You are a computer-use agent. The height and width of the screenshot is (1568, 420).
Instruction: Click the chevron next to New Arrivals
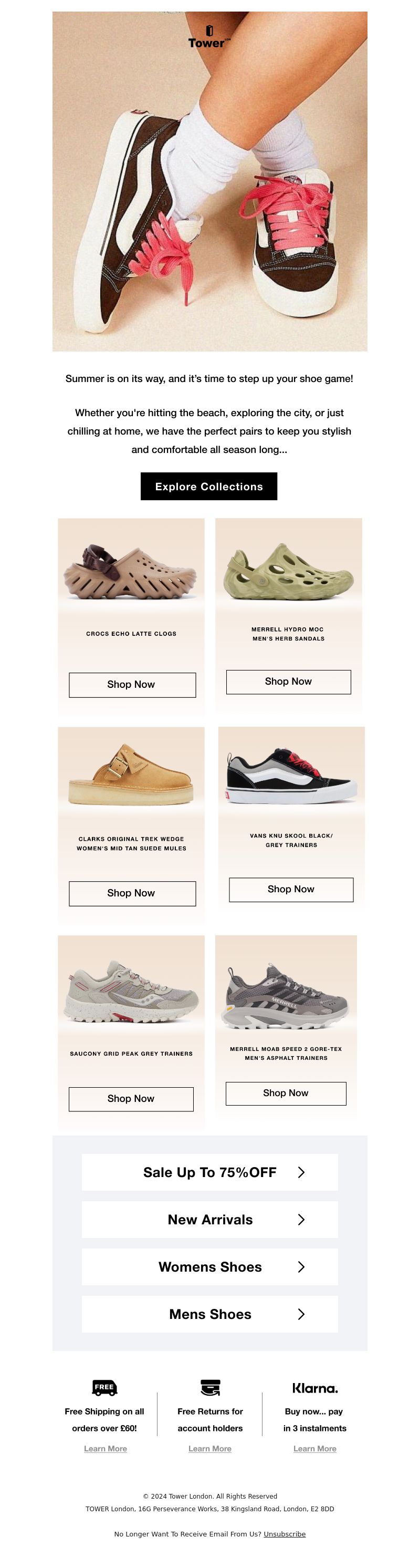(301, 1219)
